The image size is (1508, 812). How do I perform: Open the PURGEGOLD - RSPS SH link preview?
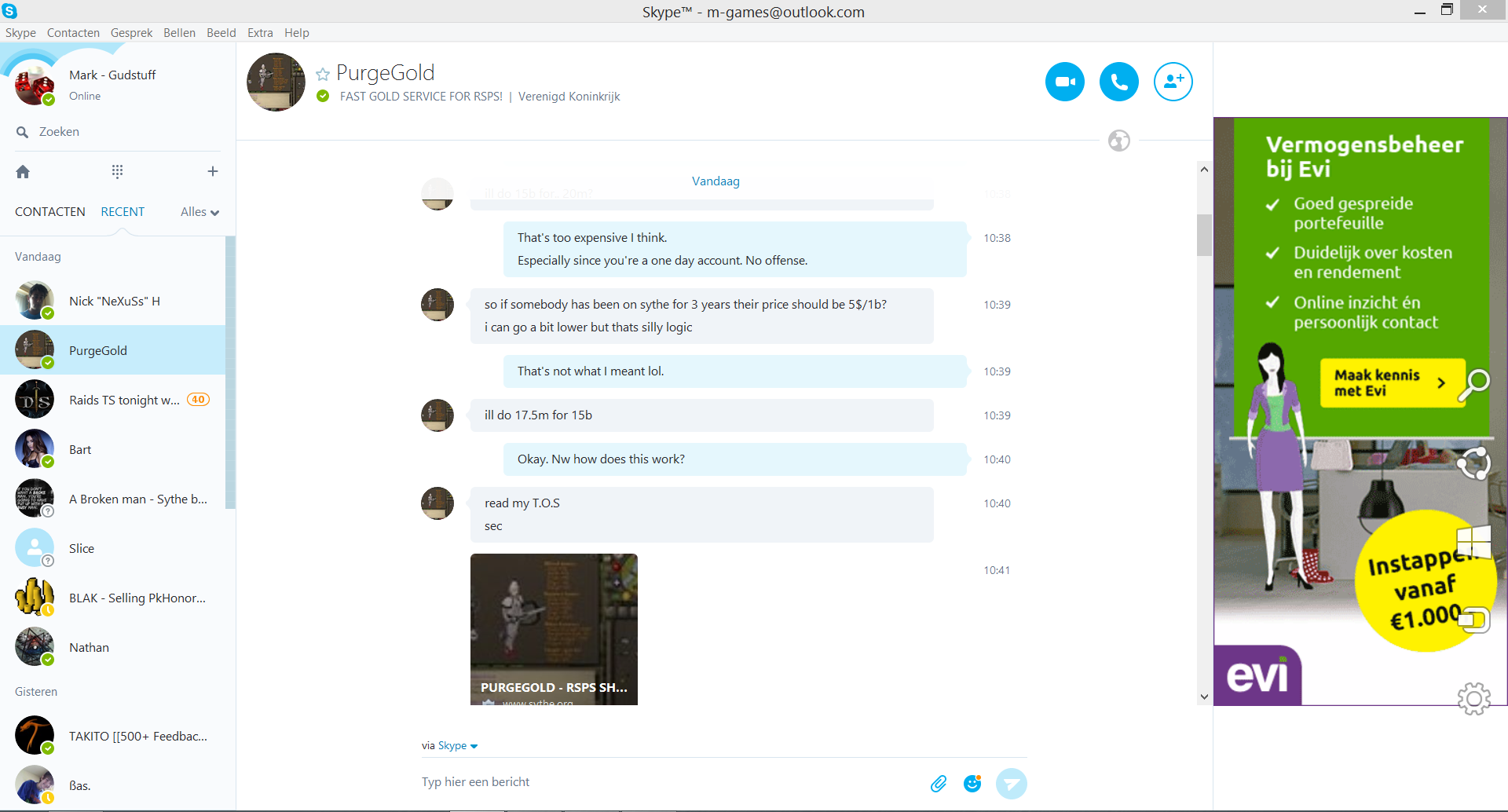554,629
